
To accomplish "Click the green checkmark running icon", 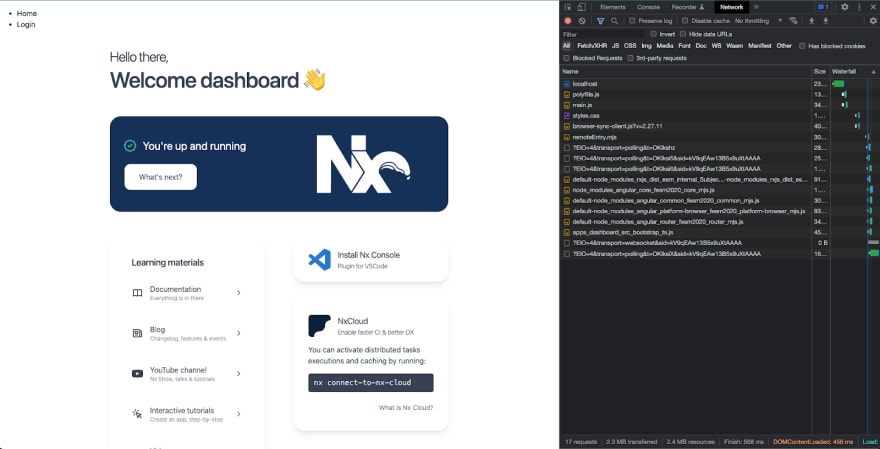I will point(130,146).
